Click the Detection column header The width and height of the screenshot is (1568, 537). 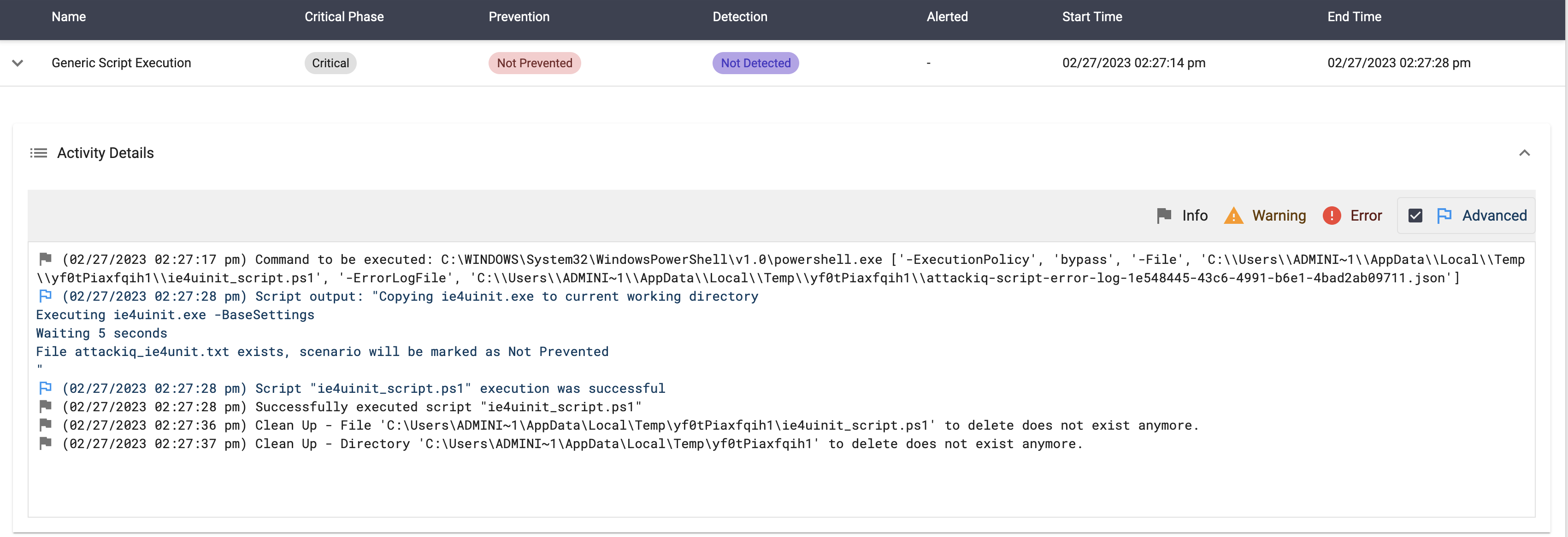[740, 17]
